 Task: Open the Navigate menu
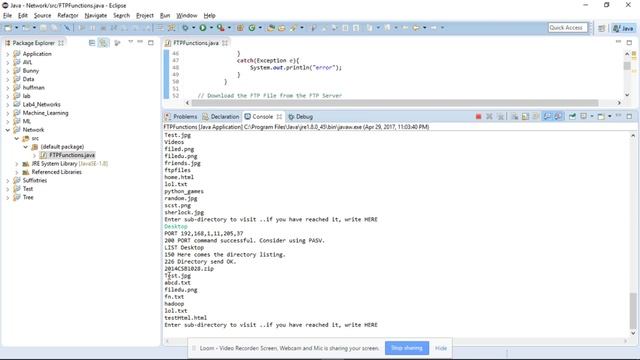pos(96,16)
